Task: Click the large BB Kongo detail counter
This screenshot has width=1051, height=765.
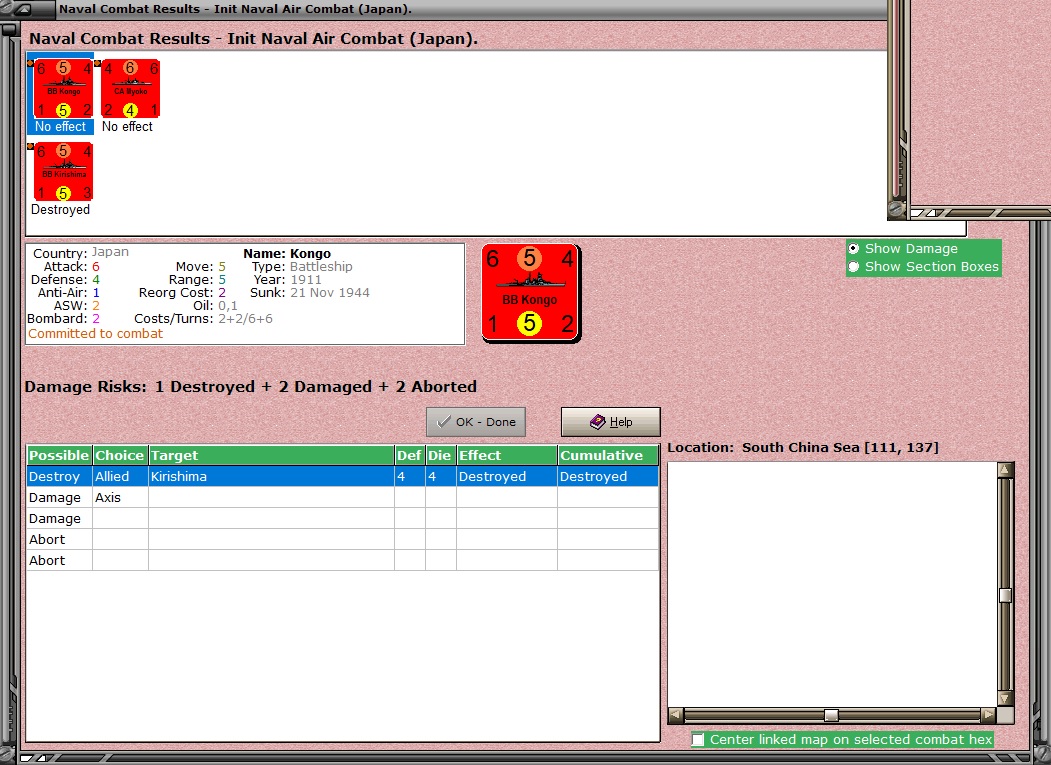Action: [x=530, y=292]
